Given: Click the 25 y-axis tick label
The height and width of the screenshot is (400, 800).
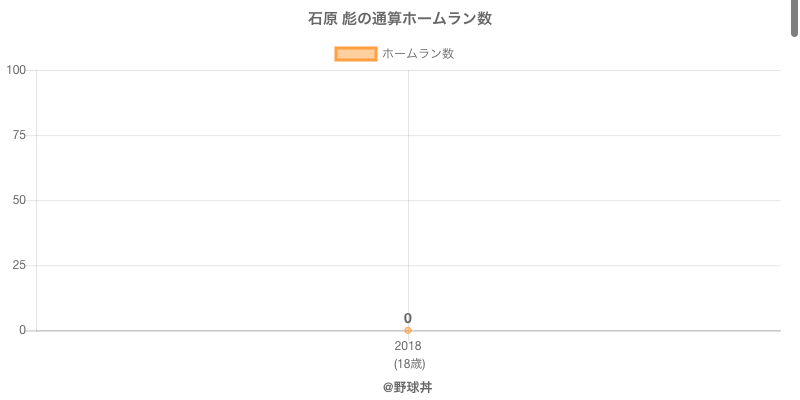Looking at the screenshot, I should (x=19, y=265).
